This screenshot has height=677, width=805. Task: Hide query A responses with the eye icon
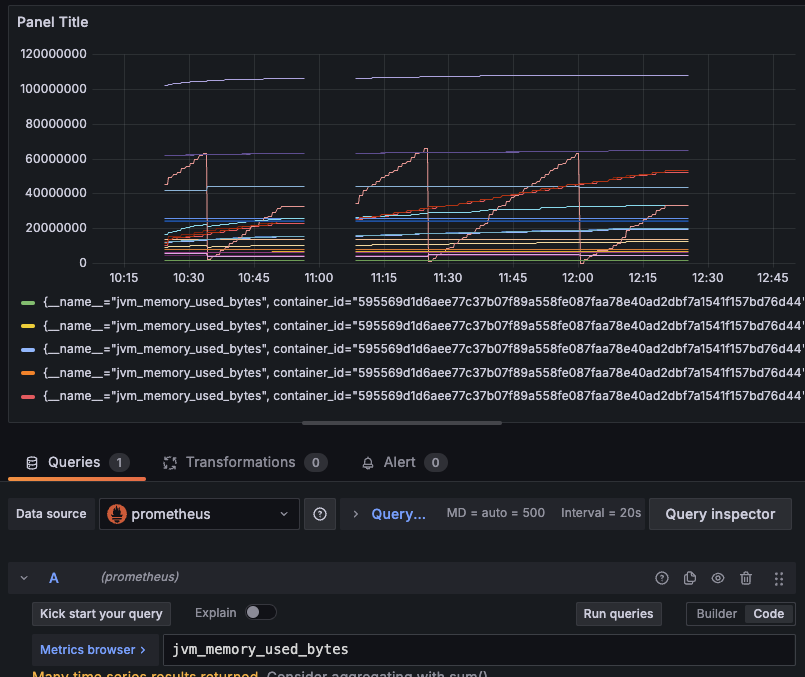pyautogui.click(x=717, y=577)
